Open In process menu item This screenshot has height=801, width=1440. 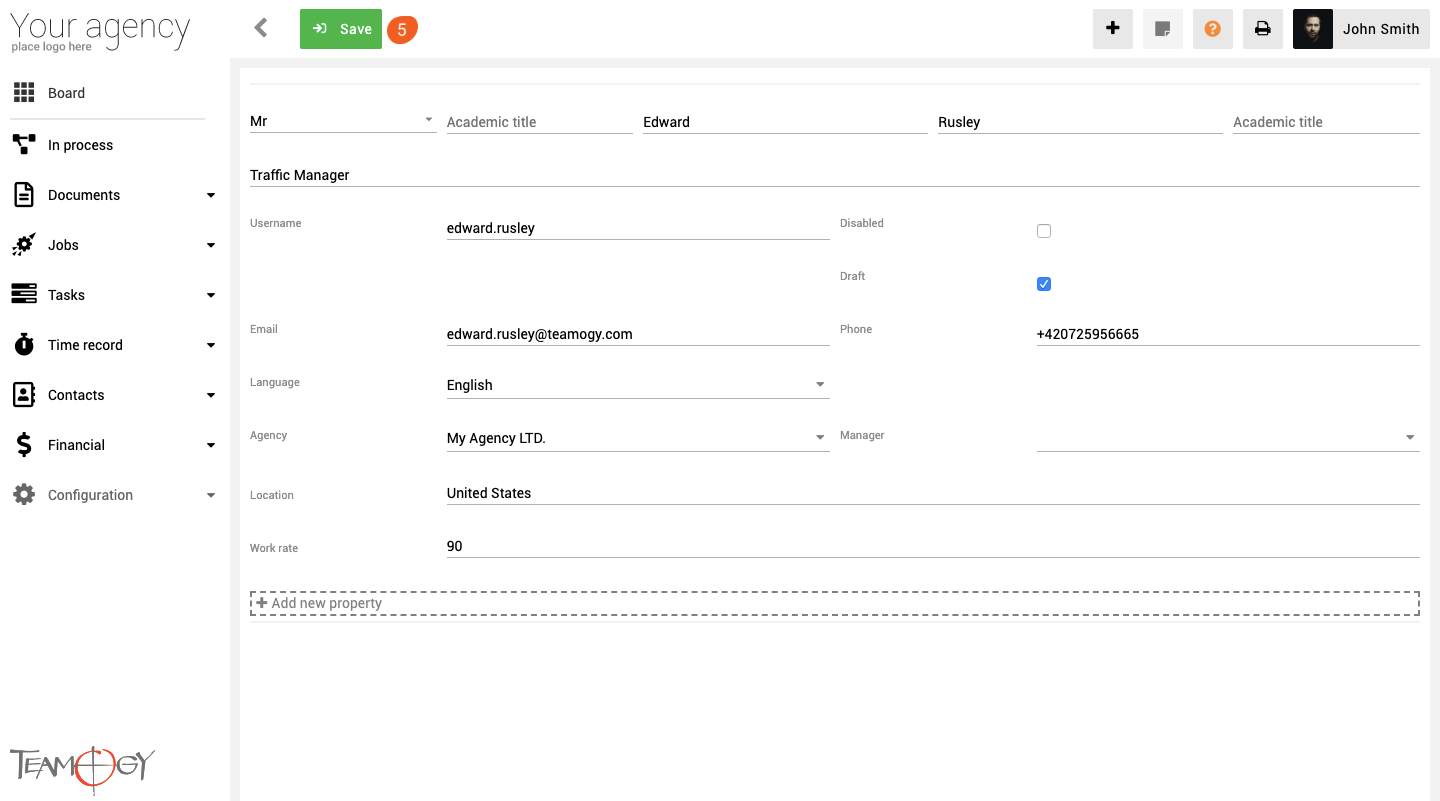point(80,145)
